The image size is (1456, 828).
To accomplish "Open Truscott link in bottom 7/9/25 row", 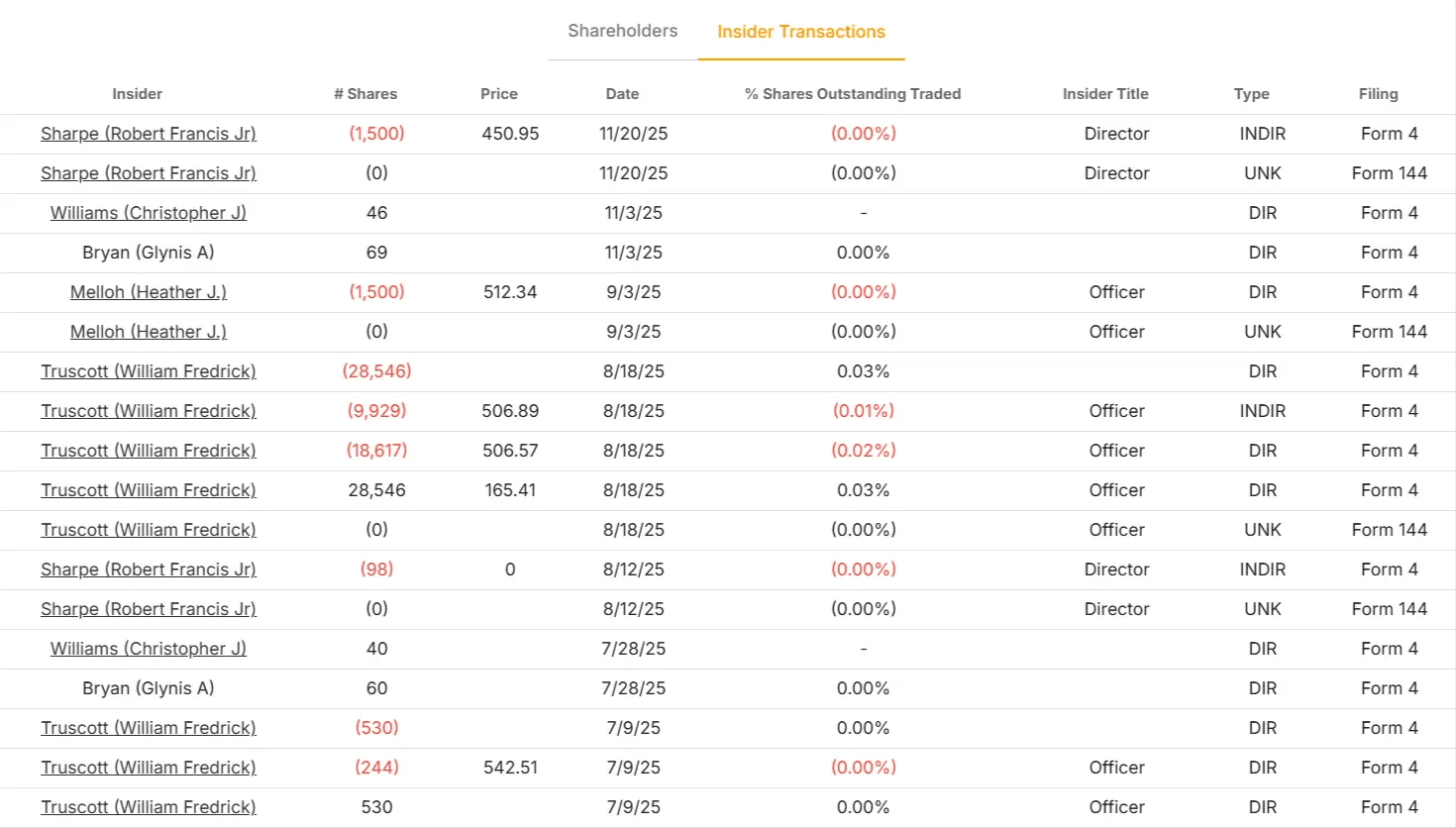I will (148, 807).
